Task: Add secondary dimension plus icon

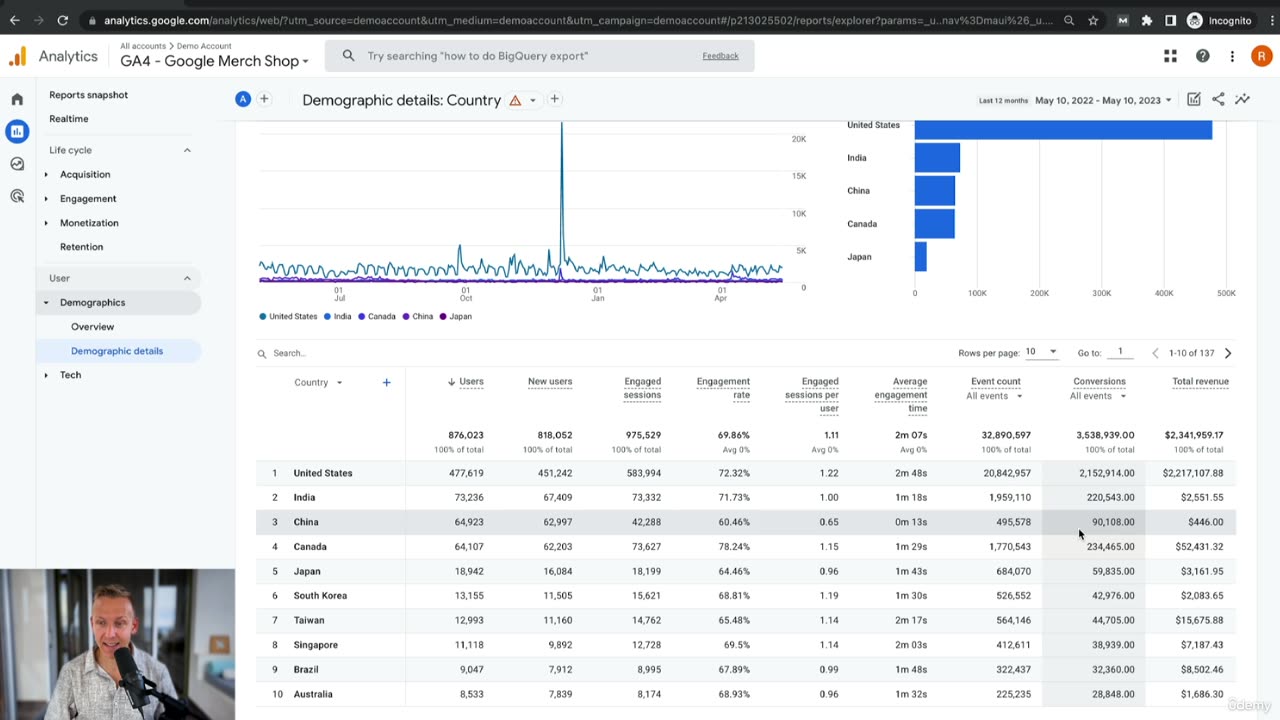Action: [x=386, y=382]
